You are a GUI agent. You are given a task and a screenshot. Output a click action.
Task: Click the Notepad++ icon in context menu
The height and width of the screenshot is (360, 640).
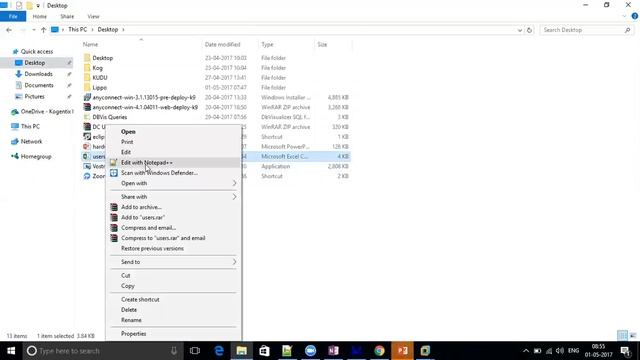coord(113,162)
